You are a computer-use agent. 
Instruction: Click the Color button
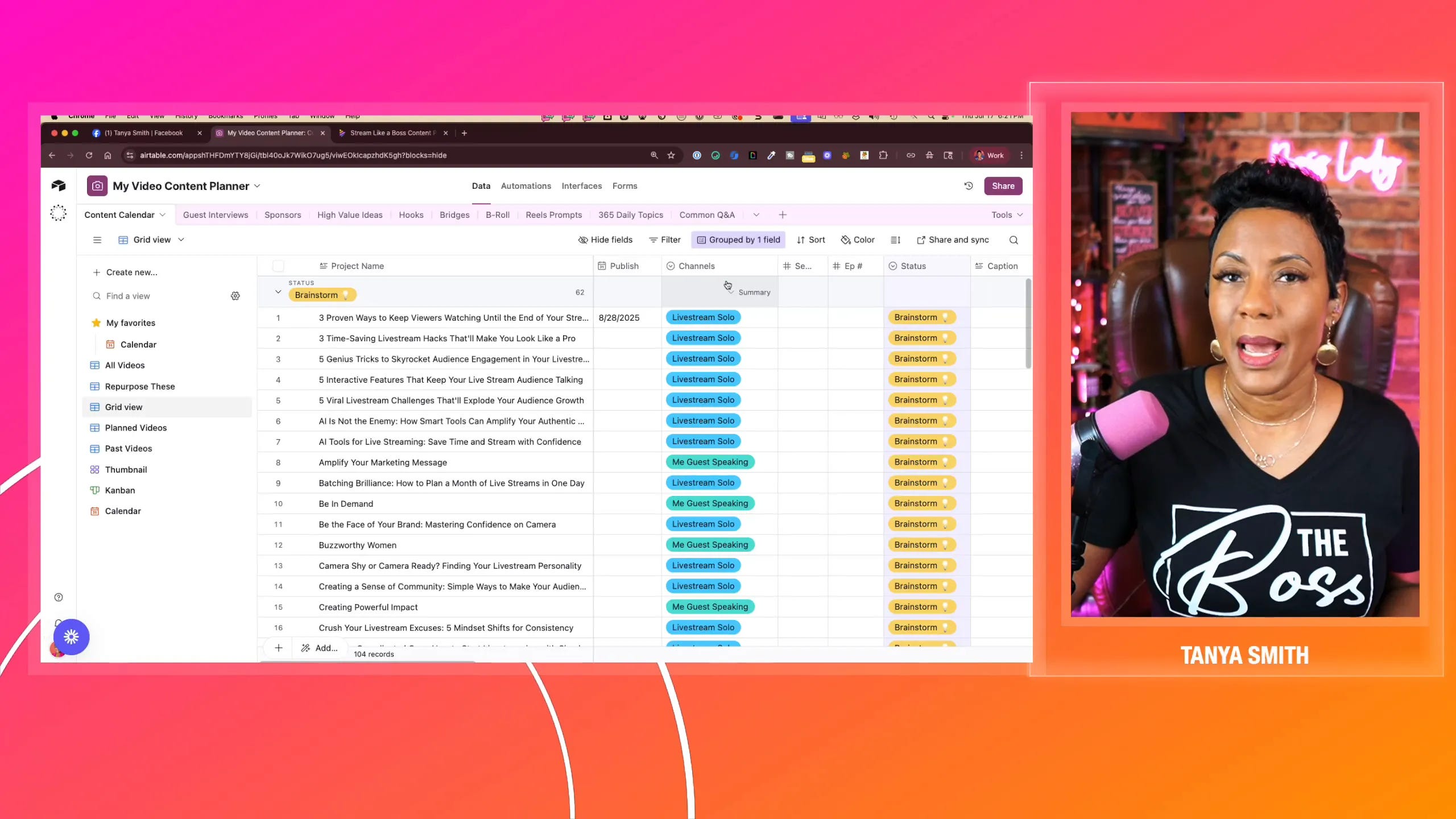(x=858, y=240)
